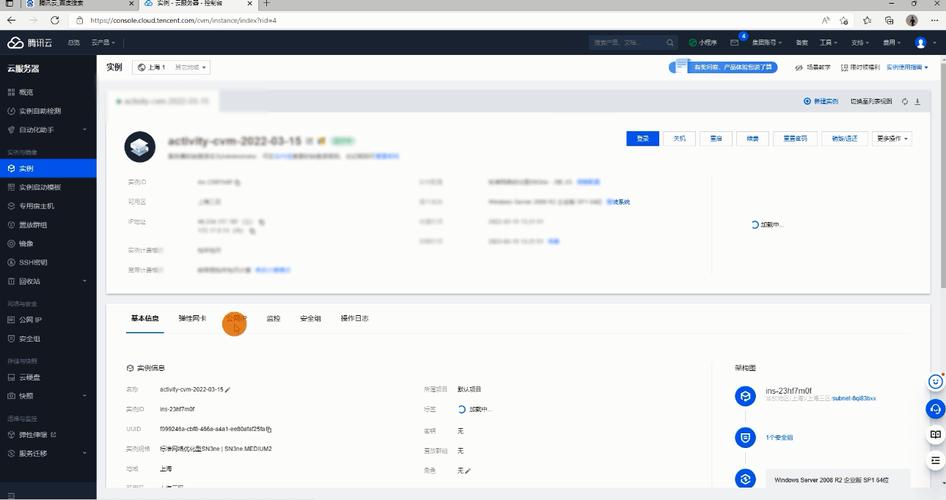Click 新建实例 with the plus icon

821,101
